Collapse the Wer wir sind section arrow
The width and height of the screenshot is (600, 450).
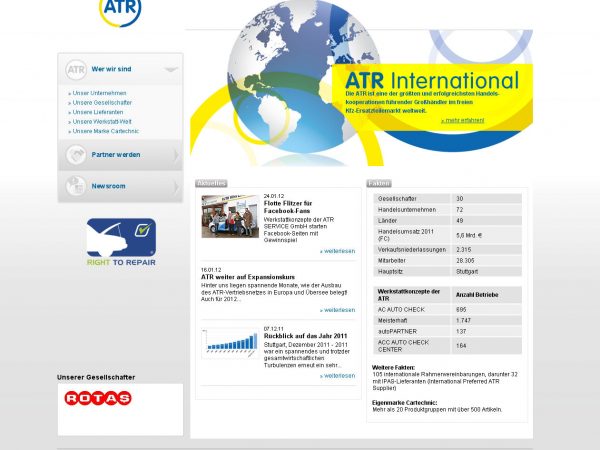[x=171, y=69]
